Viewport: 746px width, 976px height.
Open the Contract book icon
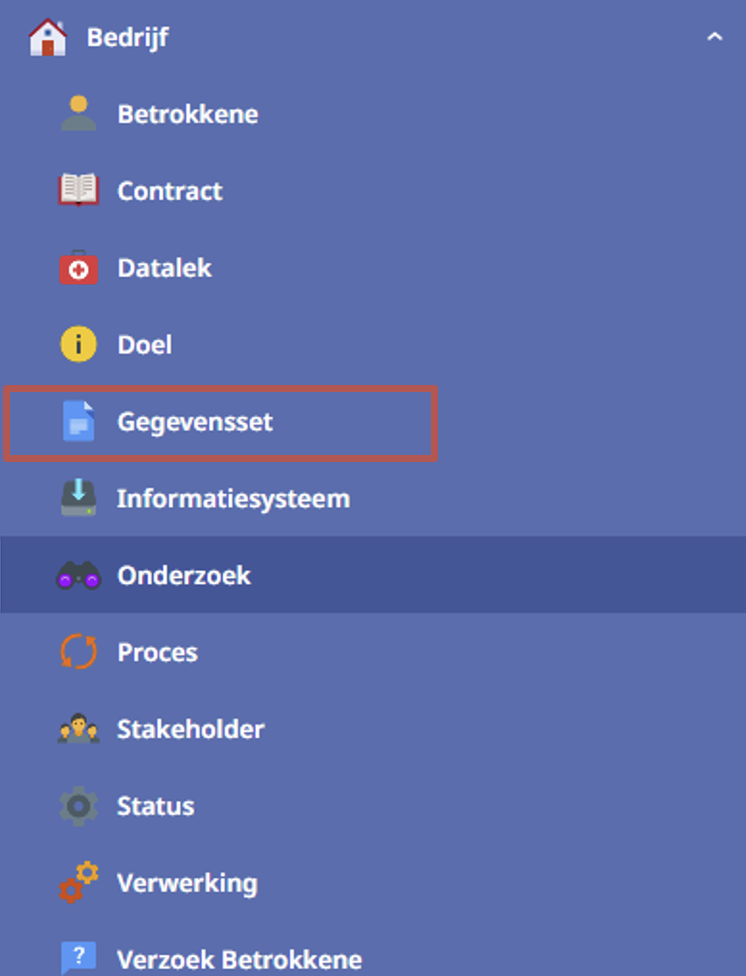tap(78, 190)
